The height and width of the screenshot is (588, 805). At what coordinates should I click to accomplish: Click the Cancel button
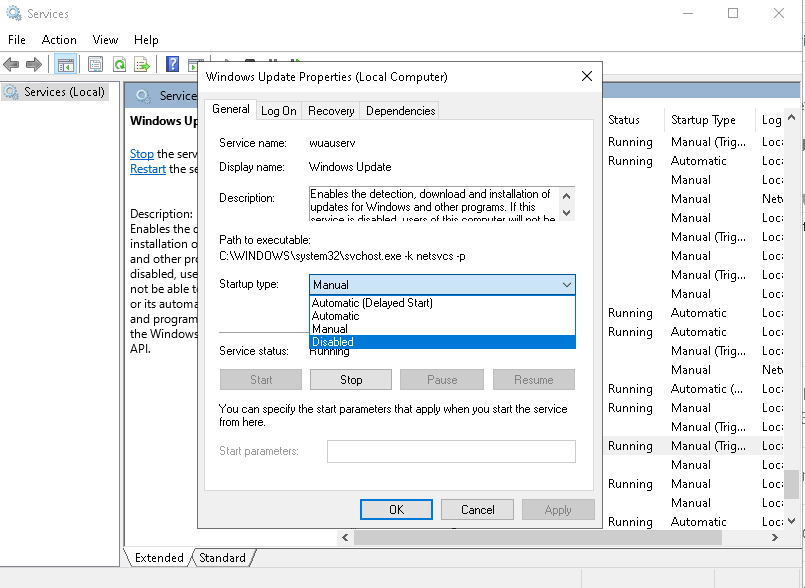point(477,509)
